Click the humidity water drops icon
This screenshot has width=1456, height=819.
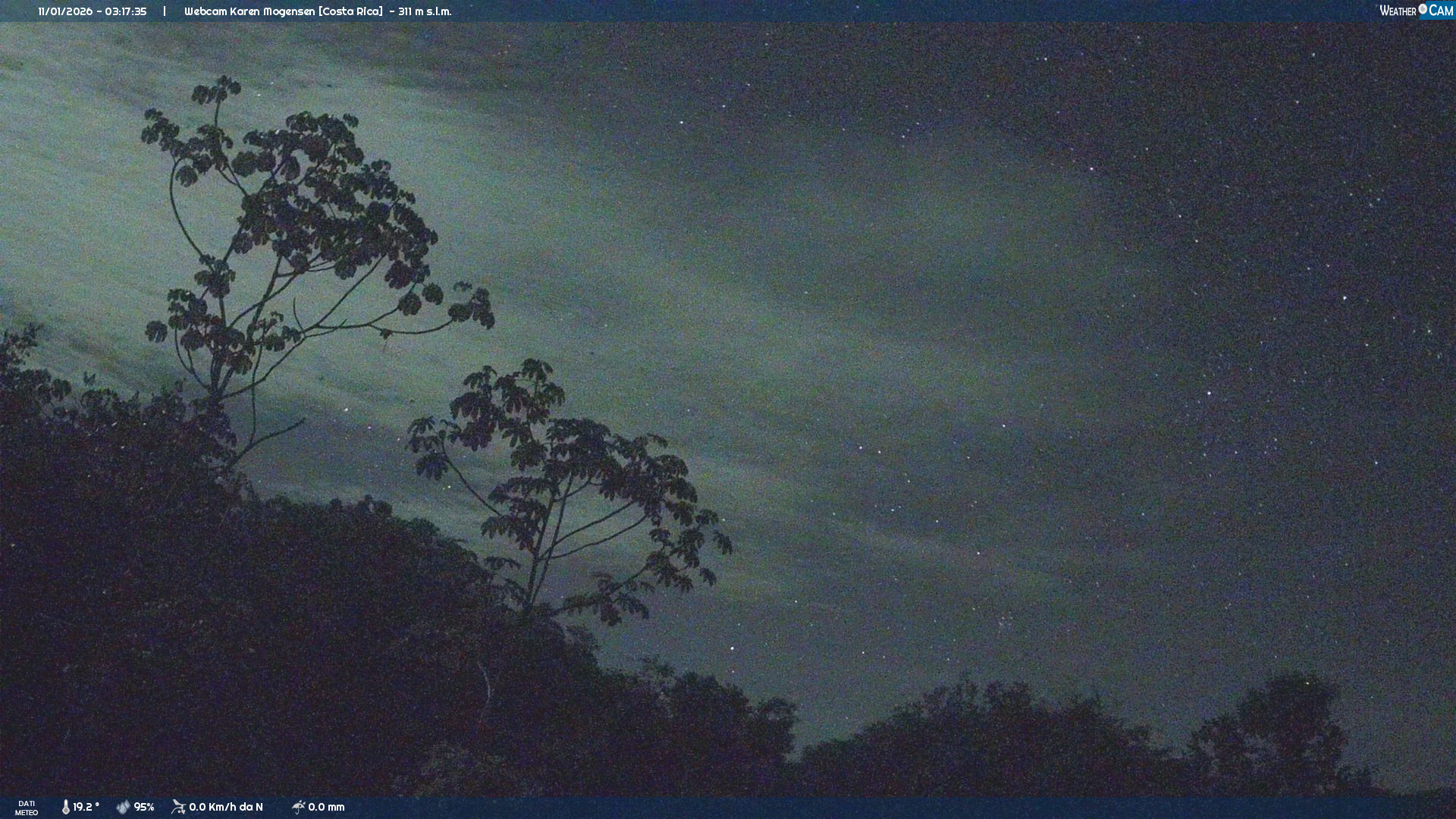pos(123,807)
